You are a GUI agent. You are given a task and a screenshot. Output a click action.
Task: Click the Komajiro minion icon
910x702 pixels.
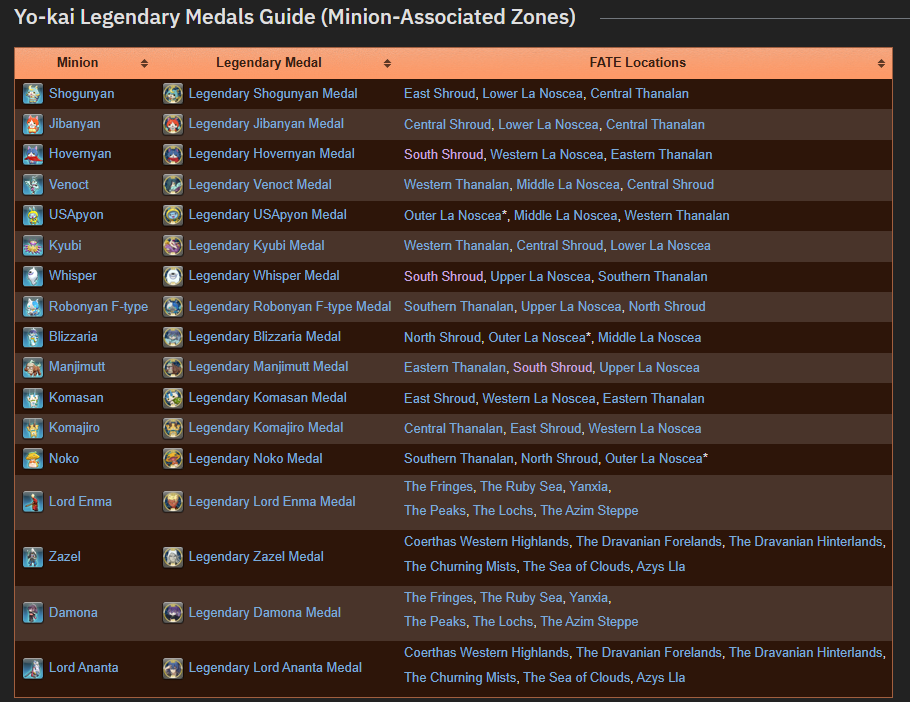point(33,428)
